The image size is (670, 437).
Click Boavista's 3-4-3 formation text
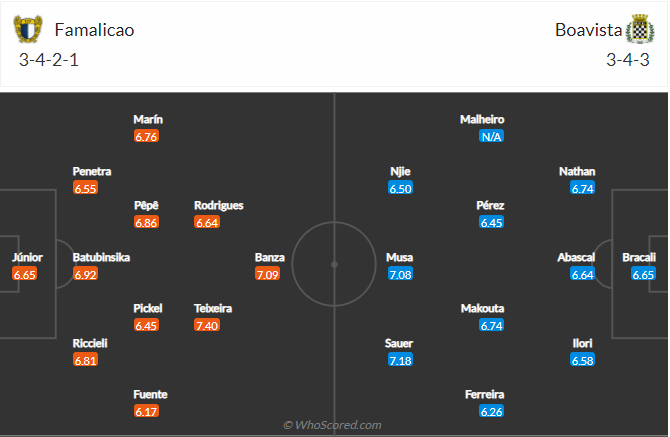pos(629,59)
